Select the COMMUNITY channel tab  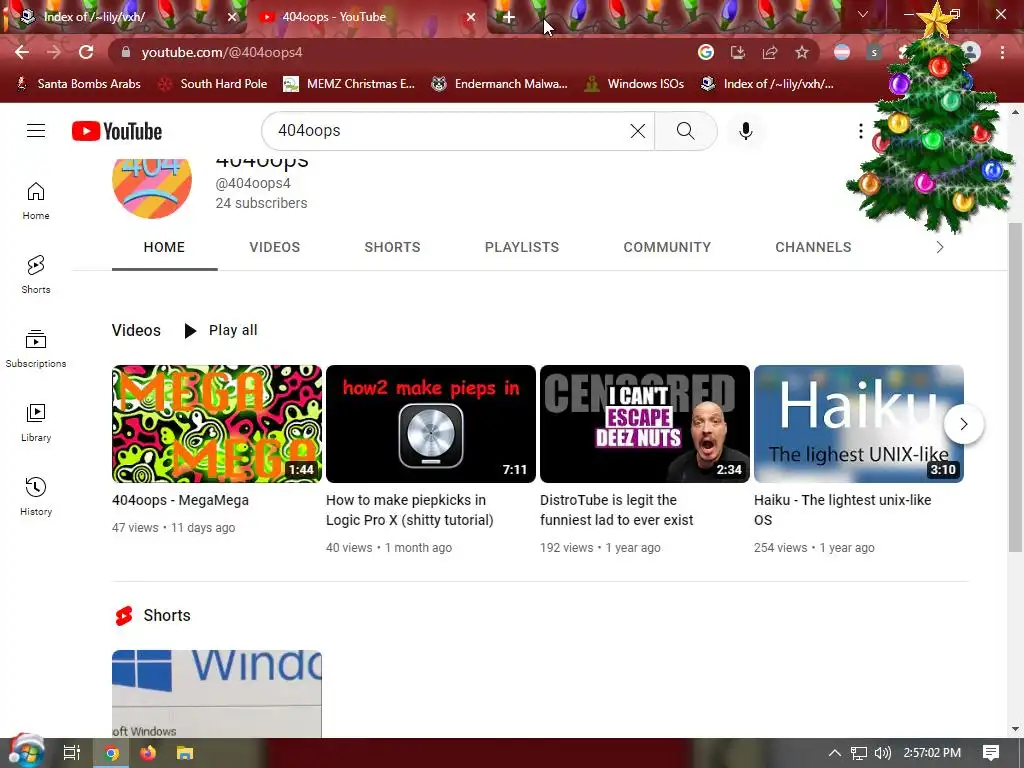point(667,248)
